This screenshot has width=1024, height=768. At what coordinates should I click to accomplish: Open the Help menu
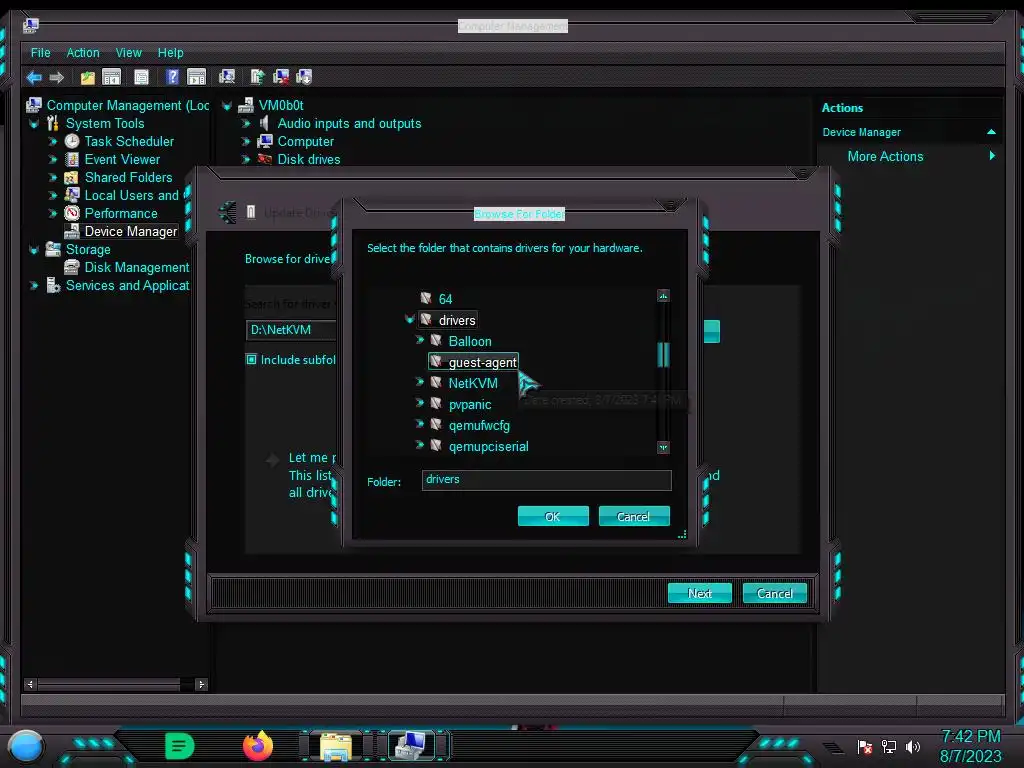(x=170, y=53)
